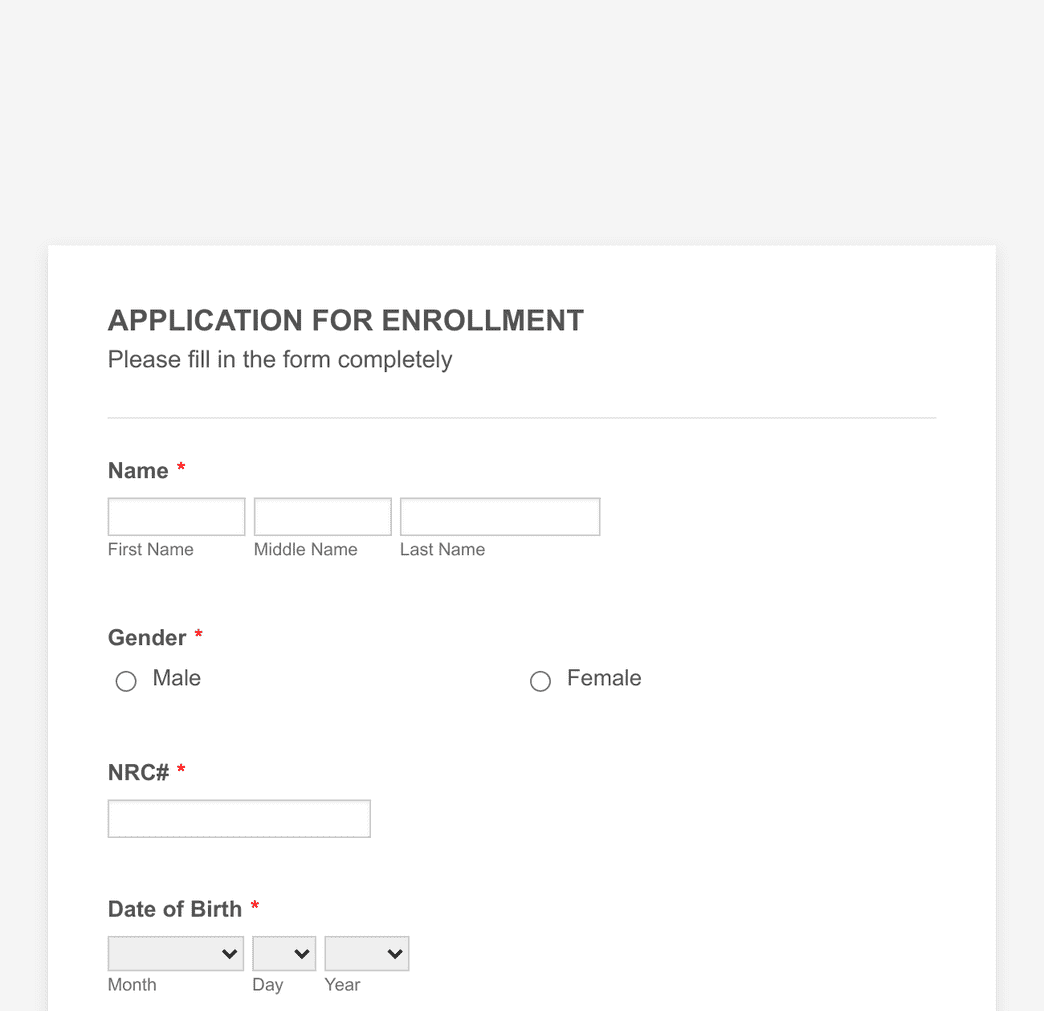Click the 'Please fill in the form completely' subtitle
Viewport: 1044px width, 1011px height.
point(279,359)
